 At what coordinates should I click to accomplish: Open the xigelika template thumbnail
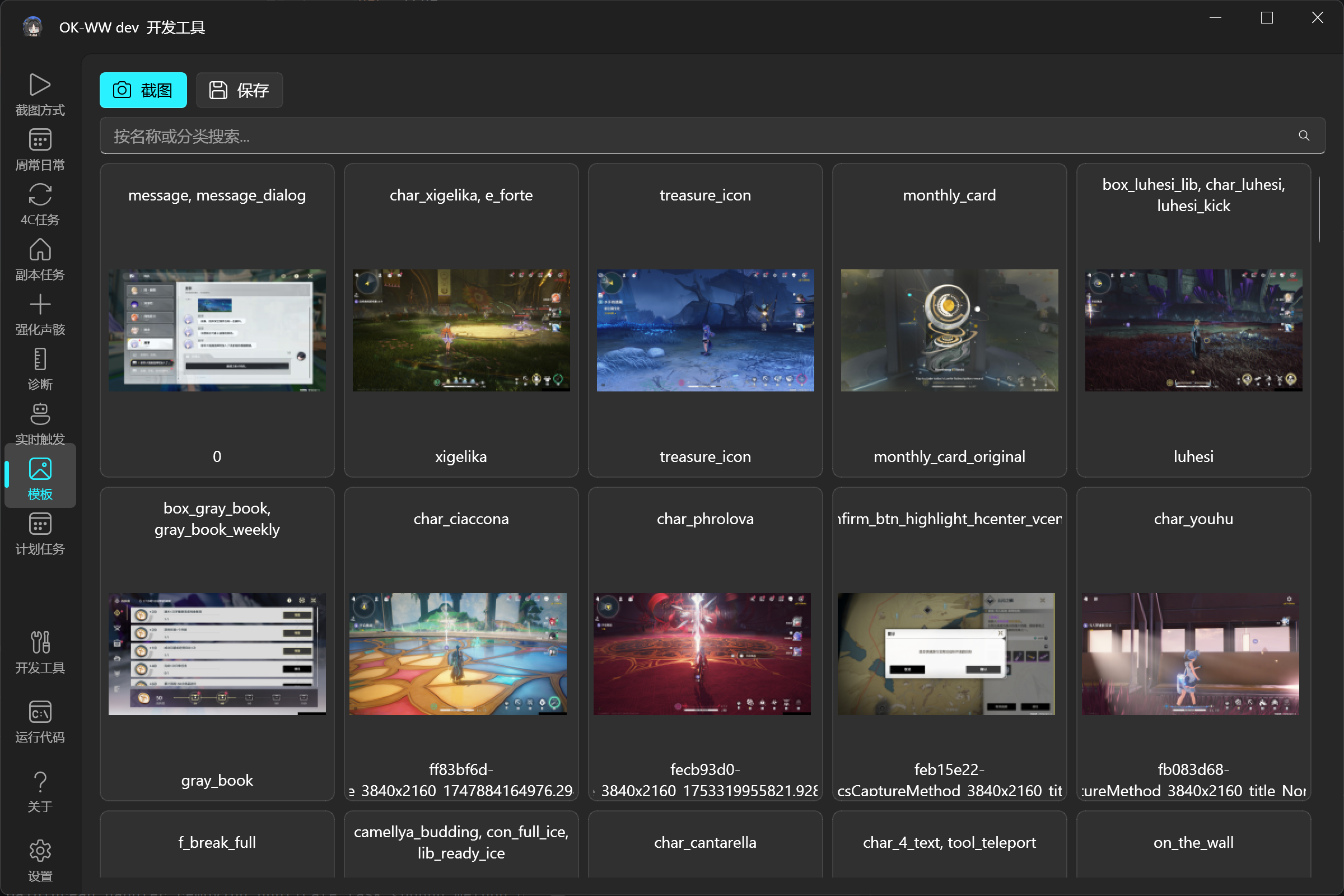click(x=461, y=330)
